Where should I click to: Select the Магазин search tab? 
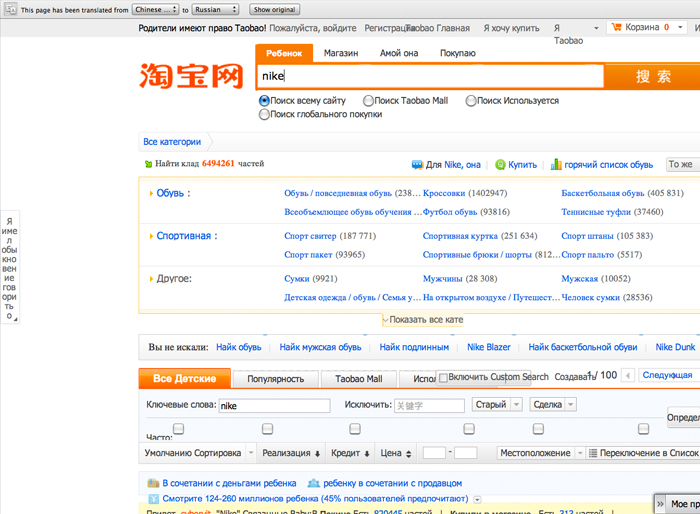(x=341, y=53)
